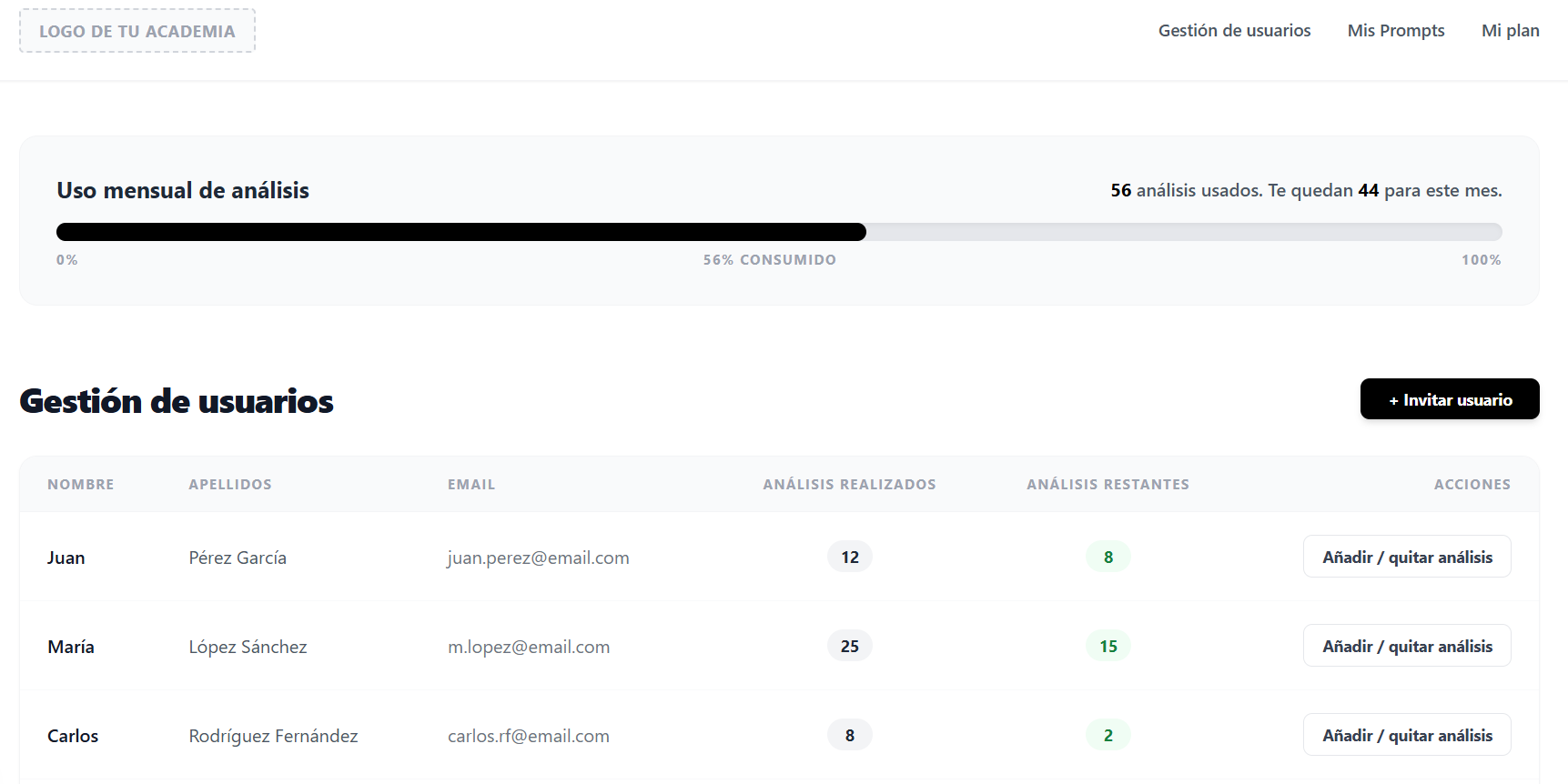Image resolution: width=1568 pixels, height=784 pixels.
Task: Click the Invitar usuario button
Action: pos(1450,399)
